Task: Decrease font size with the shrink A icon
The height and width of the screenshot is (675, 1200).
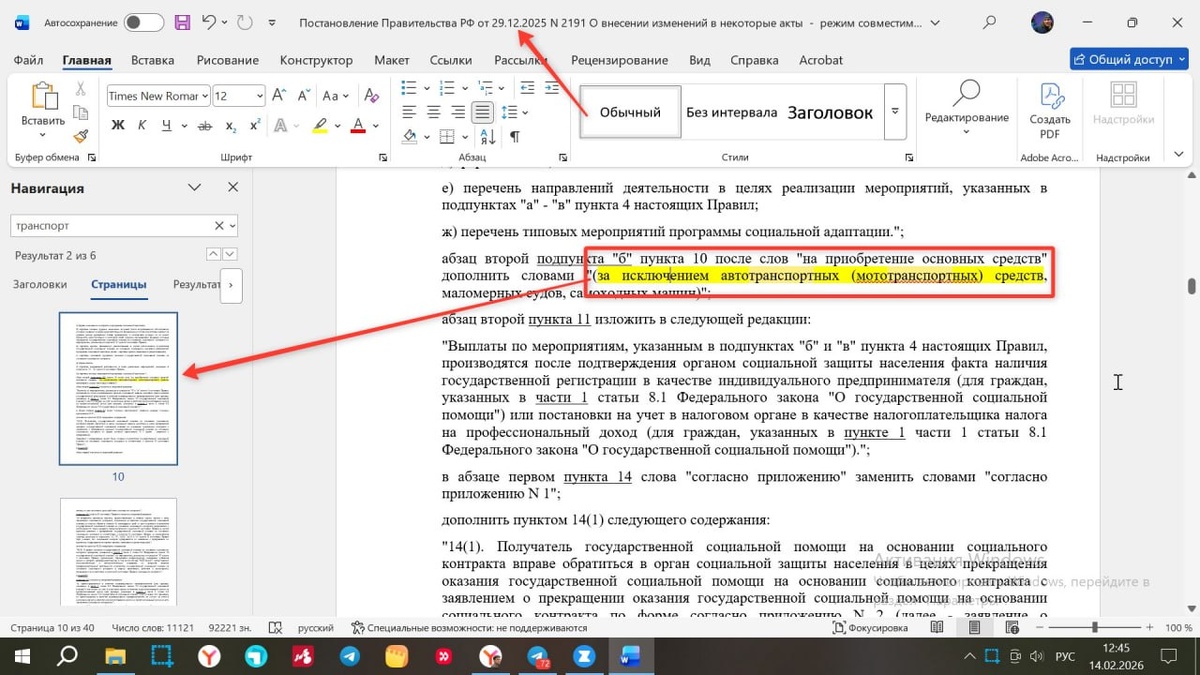Action: [303, 96]
